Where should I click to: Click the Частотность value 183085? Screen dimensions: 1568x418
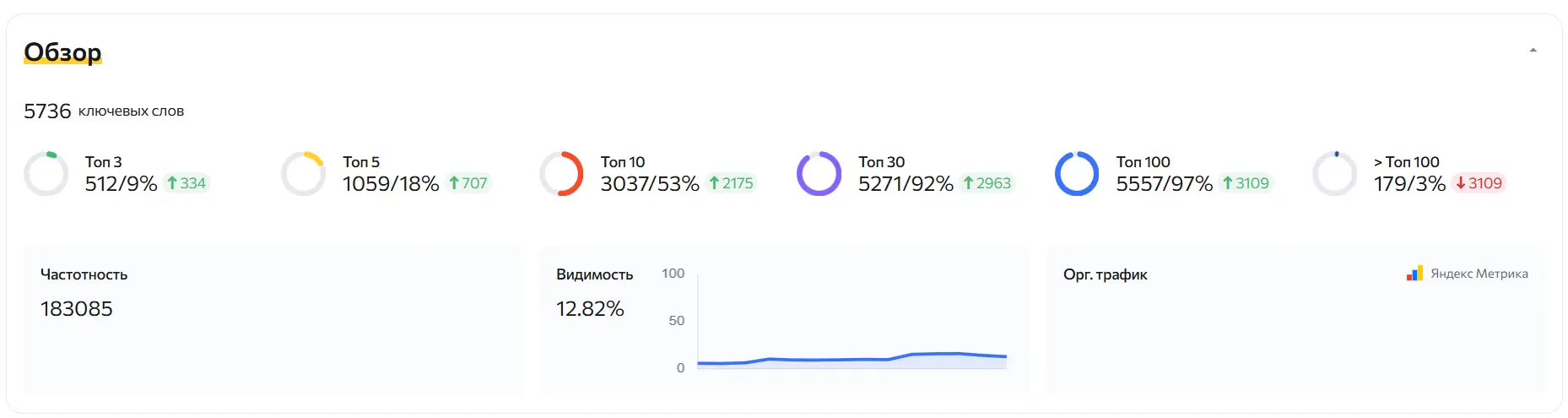click(x=77, y=309)
